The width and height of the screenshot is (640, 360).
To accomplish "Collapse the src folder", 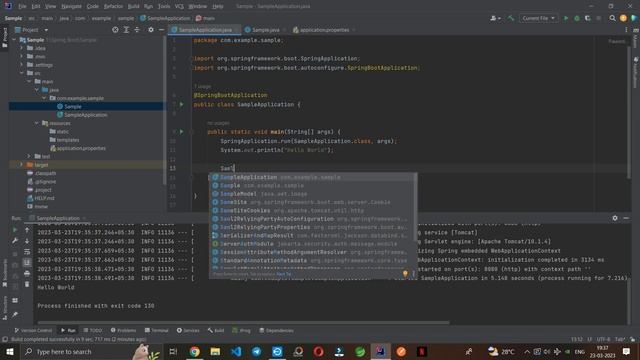I will pyautogui.click(x=22, y=73).
